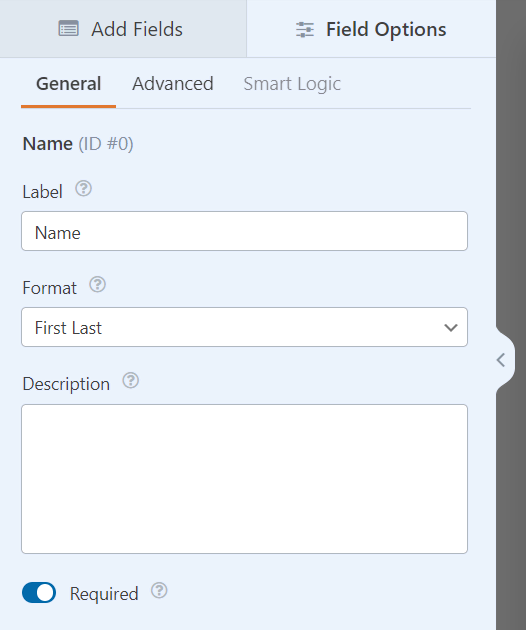Viewport: 526px width, 630px height.
Task: Open the Description help tooltip icon
Action: point(131,380)
